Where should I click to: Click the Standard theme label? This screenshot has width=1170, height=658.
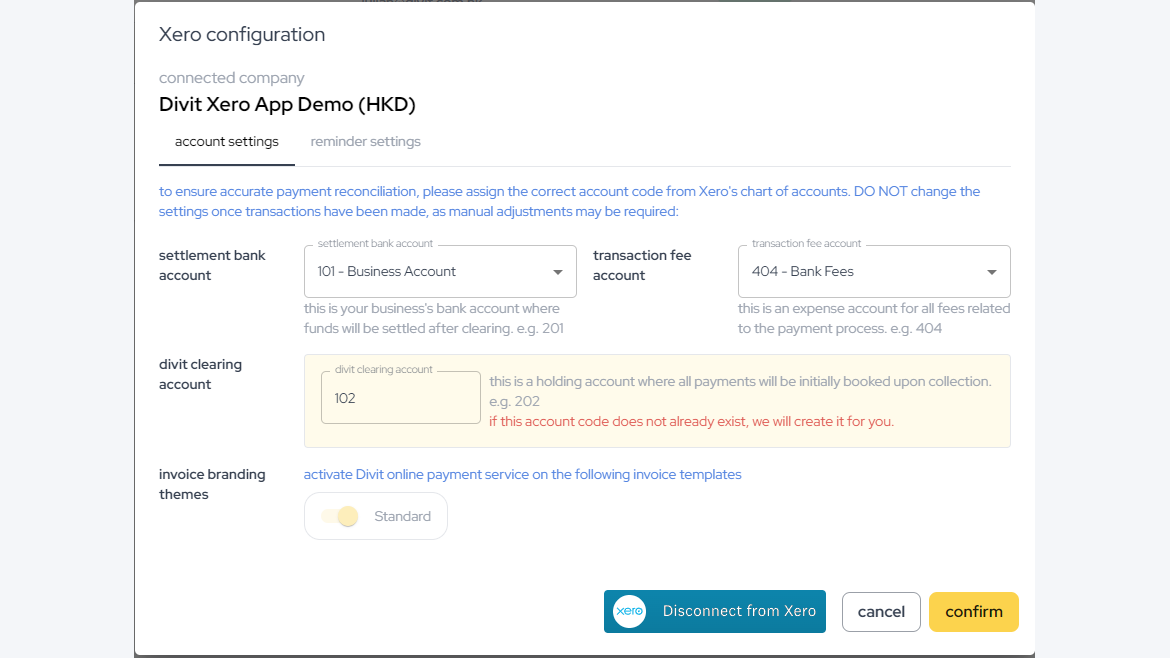click(402, 516)
